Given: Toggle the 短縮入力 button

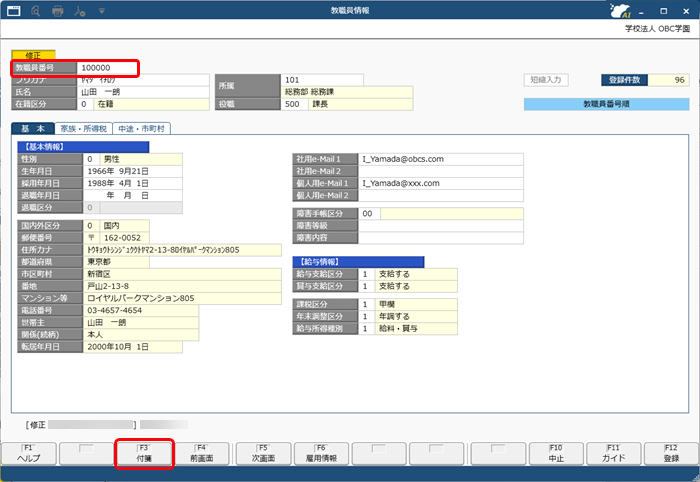Looking at the screenshot, I should click(553, 80).
